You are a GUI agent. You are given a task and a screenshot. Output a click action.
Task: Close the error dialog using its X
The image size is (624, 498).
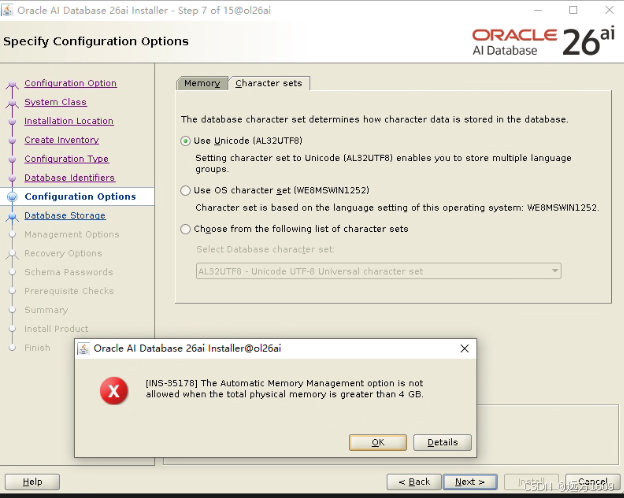point(464,349)
